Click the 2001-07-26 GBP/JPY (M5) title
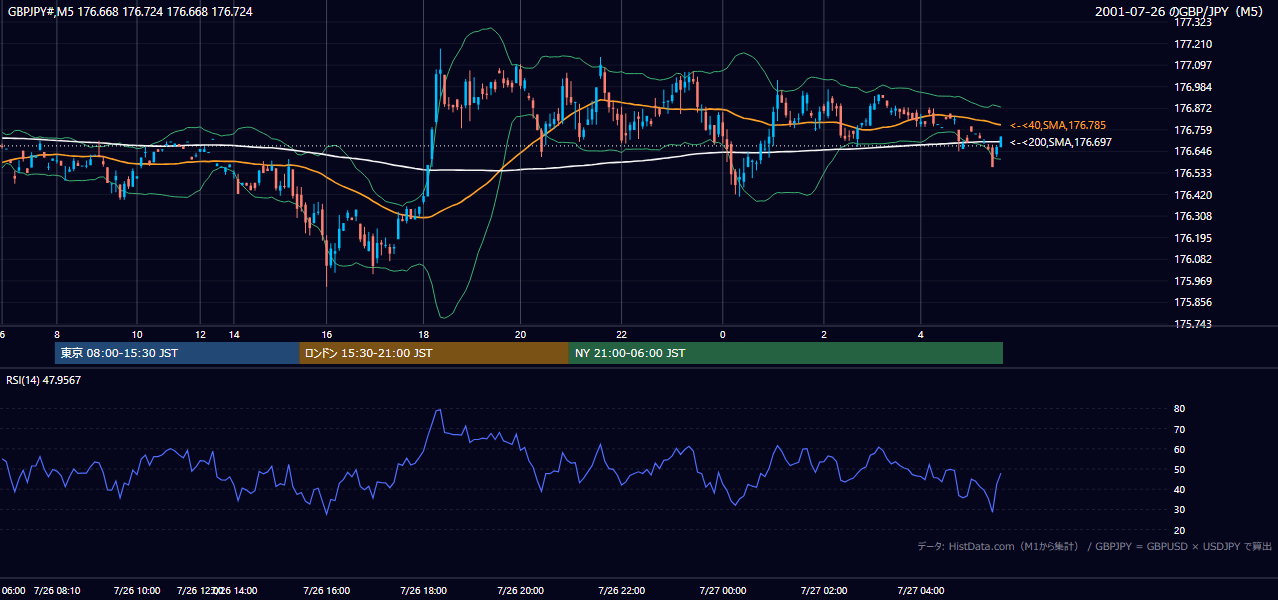Image resolution: width=1278 pixels, height=600 pixels. [x=1180, y=11]
